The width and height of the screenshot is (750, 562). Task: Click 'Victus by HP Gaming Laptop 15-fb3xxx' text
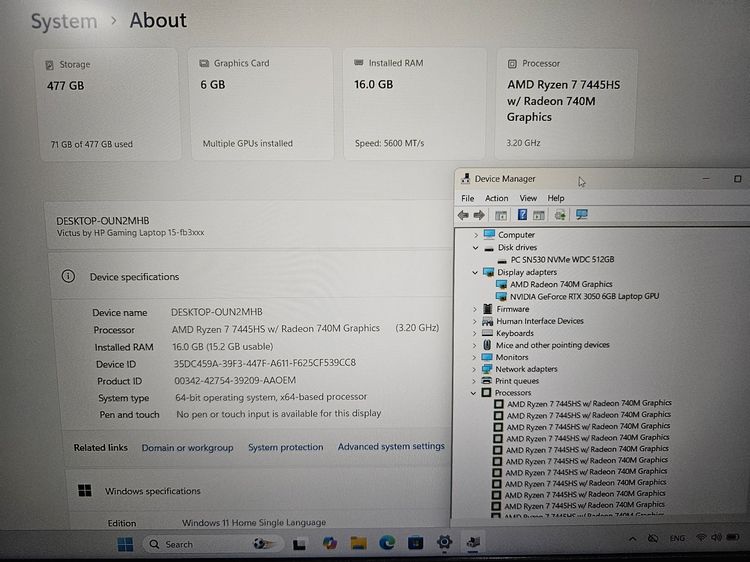(131, 233)
